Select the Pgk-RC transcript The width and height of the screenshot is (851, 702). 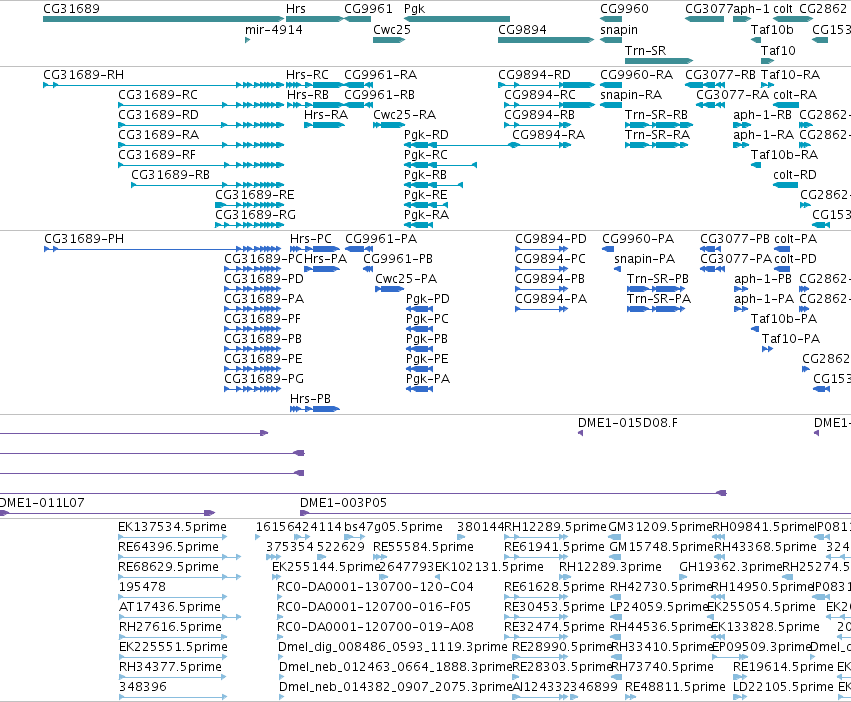(x=440, y=165)
